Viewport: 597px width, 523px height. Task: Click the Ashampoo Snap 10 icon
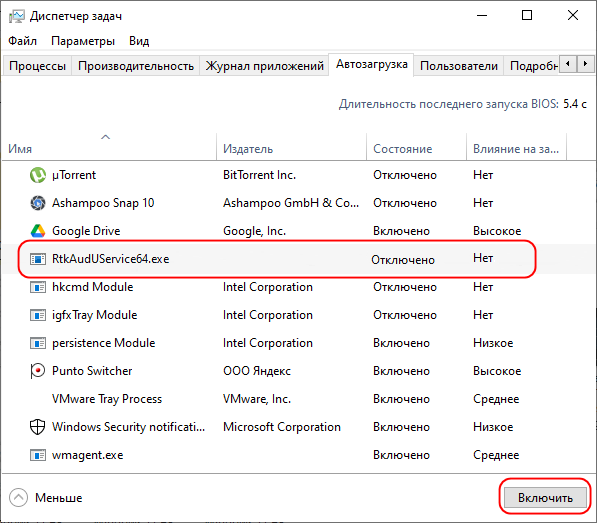pyautogui.click(x=38, y=203)
